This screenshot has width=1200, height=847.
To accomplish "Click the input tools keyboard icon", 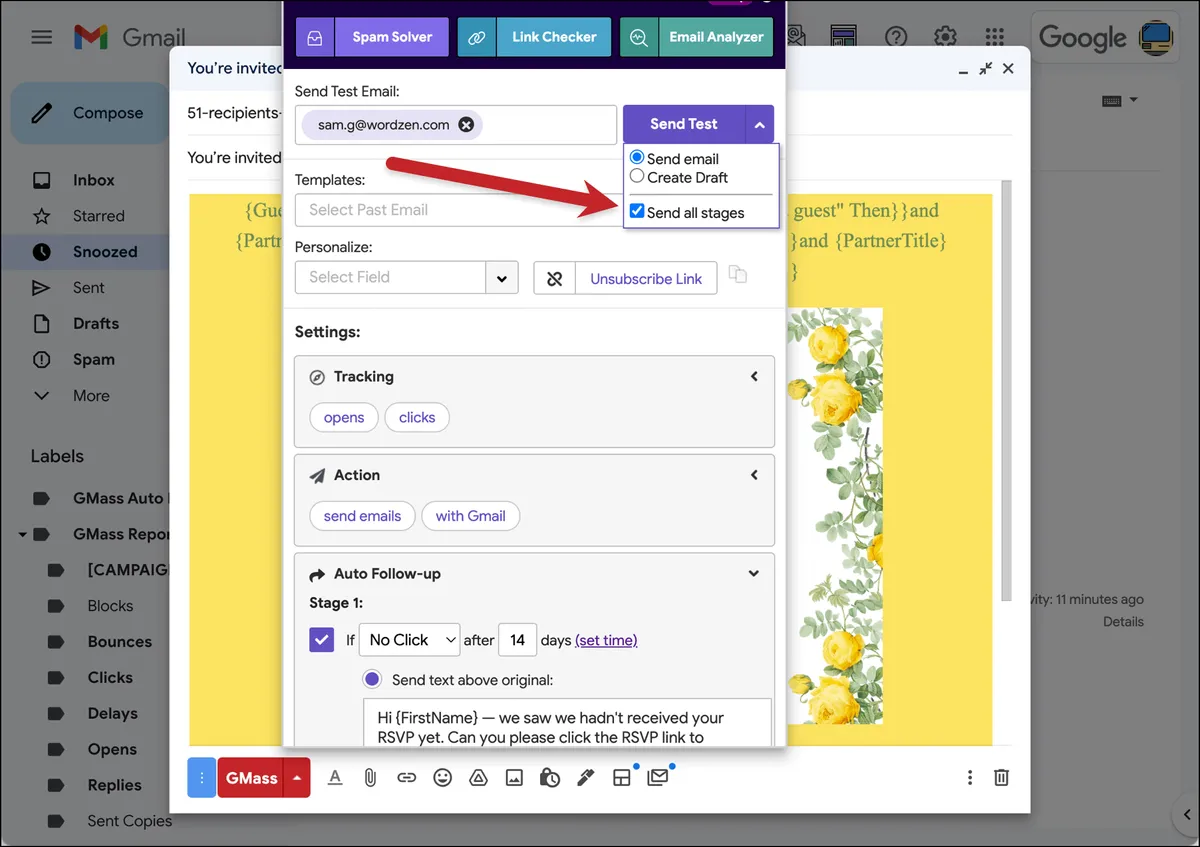I will [1111, 100].
